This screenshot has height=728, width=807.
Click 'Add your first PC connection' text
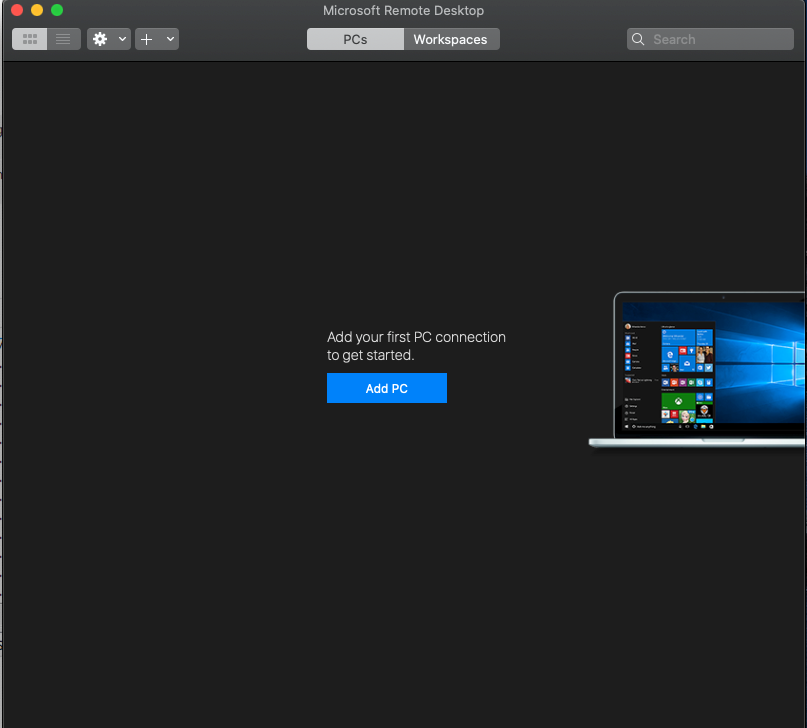click(x=416, y=337)
